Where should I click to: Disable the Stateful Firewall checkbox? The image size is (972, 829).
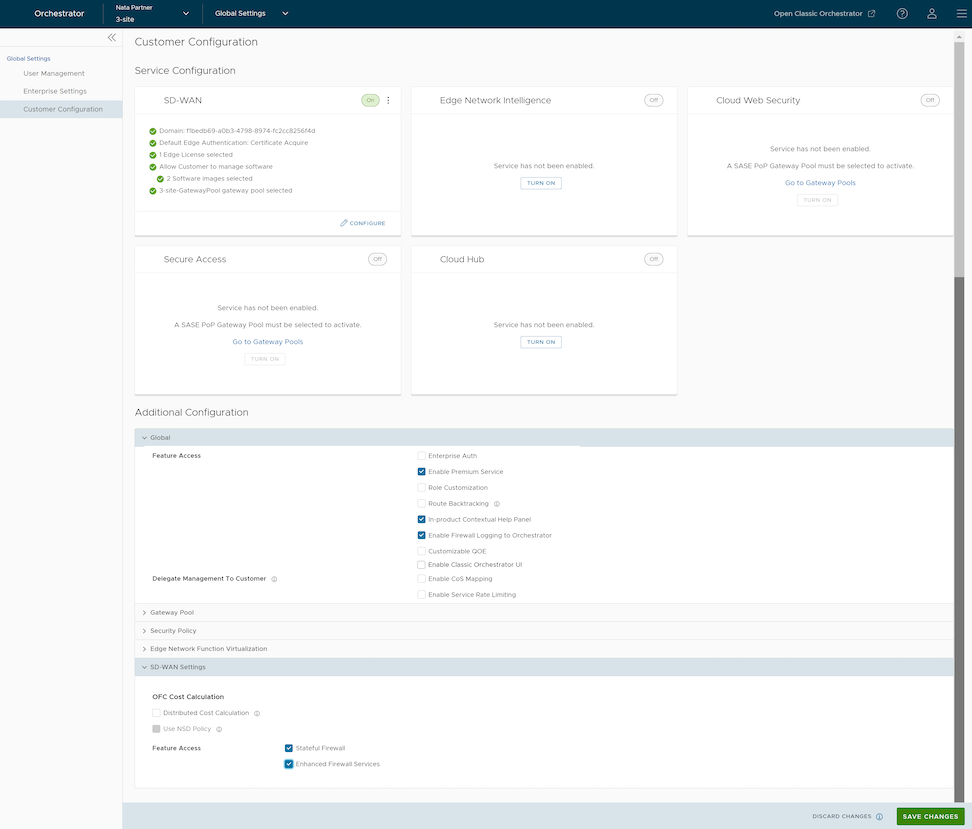pos(289,748)
